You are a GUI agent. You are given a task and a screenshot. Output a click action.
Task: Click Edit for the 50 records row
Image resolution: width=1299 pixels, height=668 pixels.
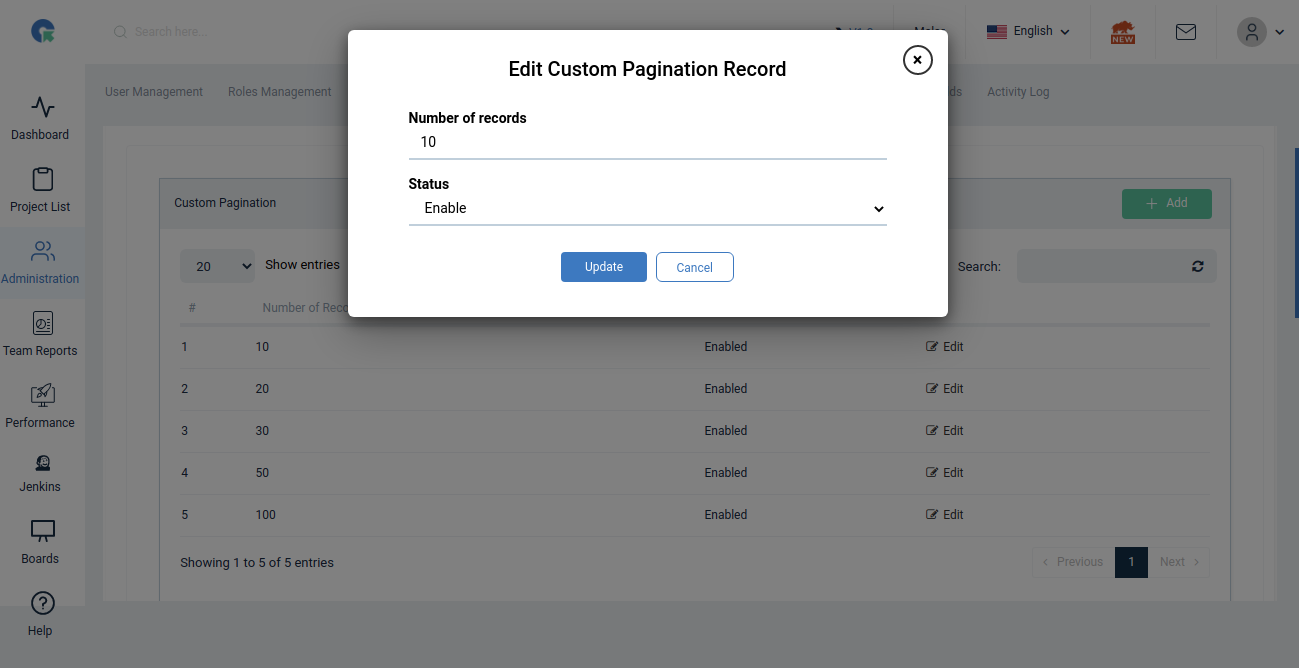point(945,473)
